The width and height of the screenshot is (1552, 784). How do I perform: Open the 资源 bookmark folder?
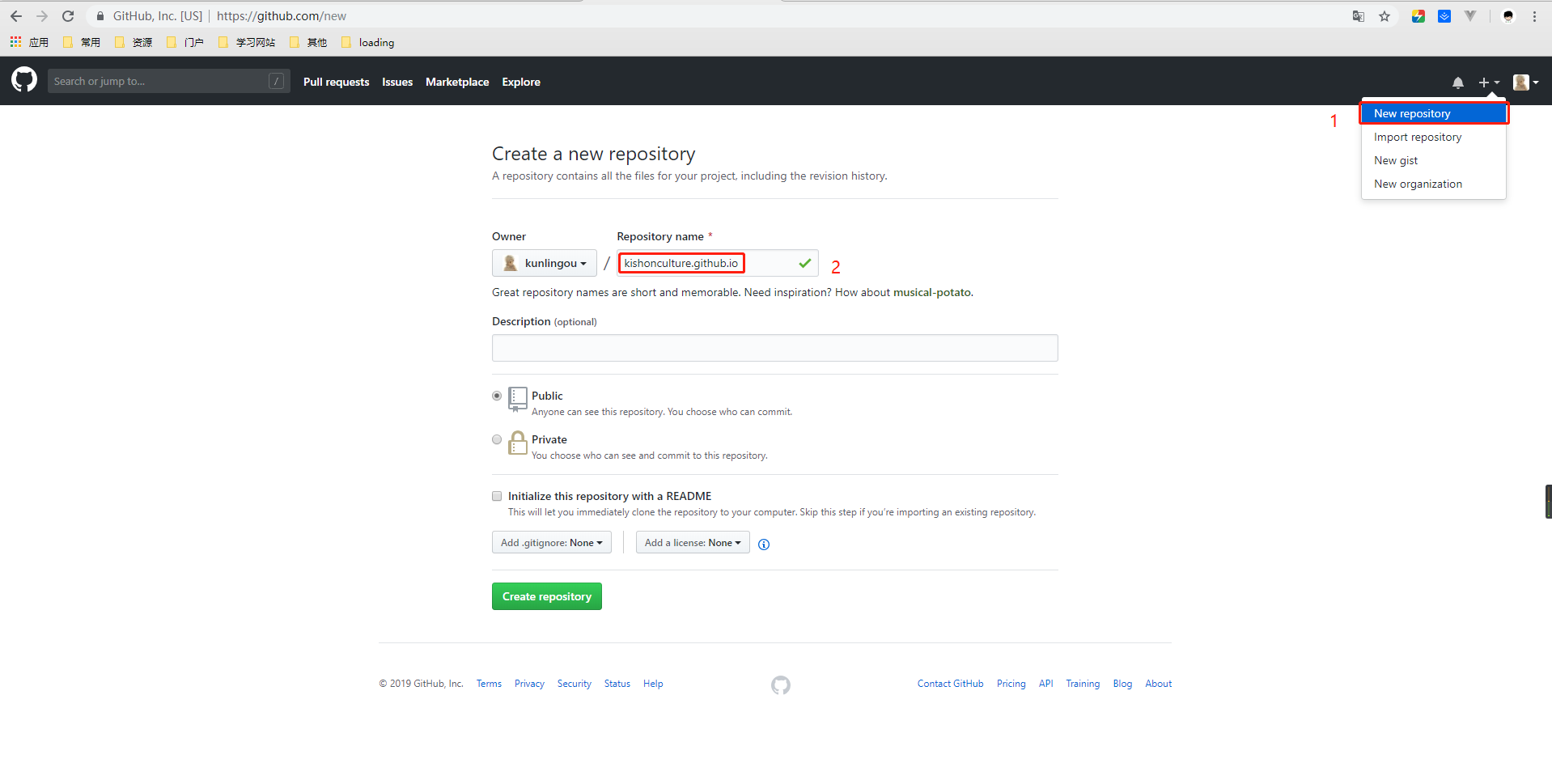[134, 43]
